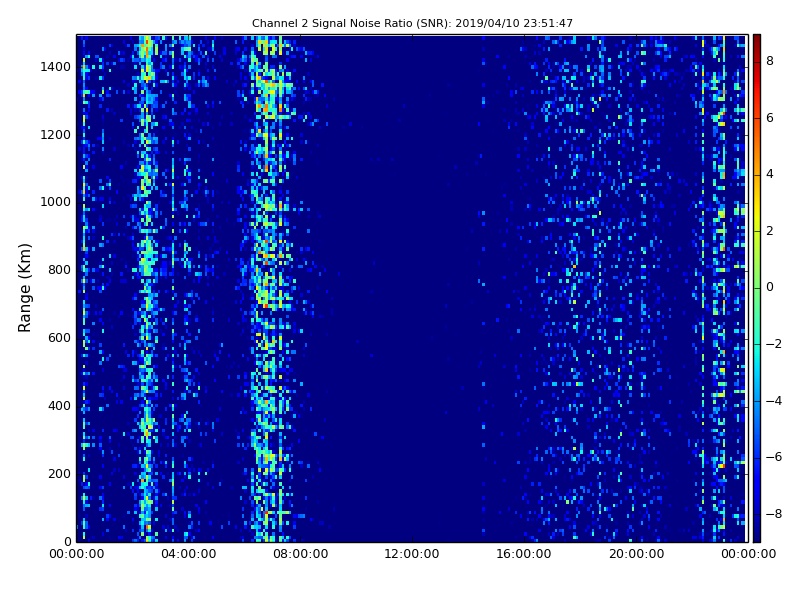Viewport: 800px width, 600px height.
Task: Click the 'Range (Km)' y-axis label
Action: click(24, 288)
